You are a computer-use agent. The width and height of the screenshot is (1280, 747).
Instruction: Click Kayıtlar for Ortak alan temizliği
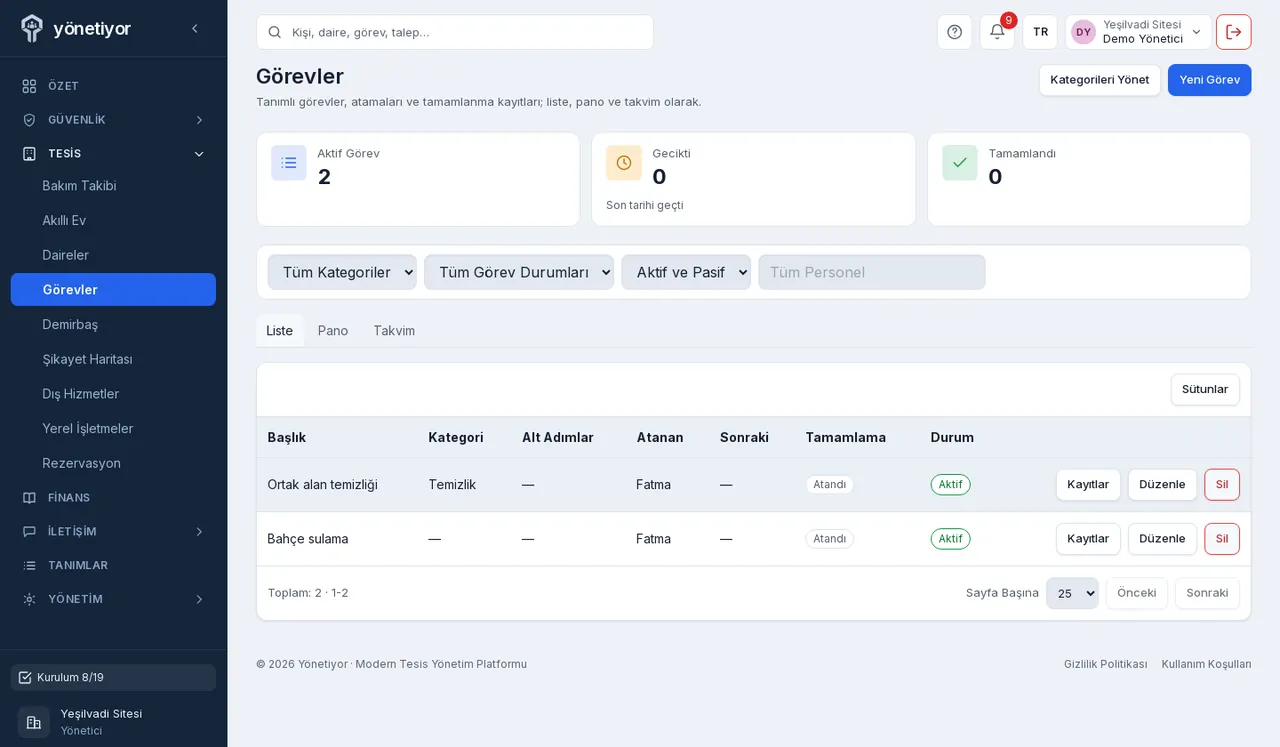pyautogui.click(x=1088, y=485)
